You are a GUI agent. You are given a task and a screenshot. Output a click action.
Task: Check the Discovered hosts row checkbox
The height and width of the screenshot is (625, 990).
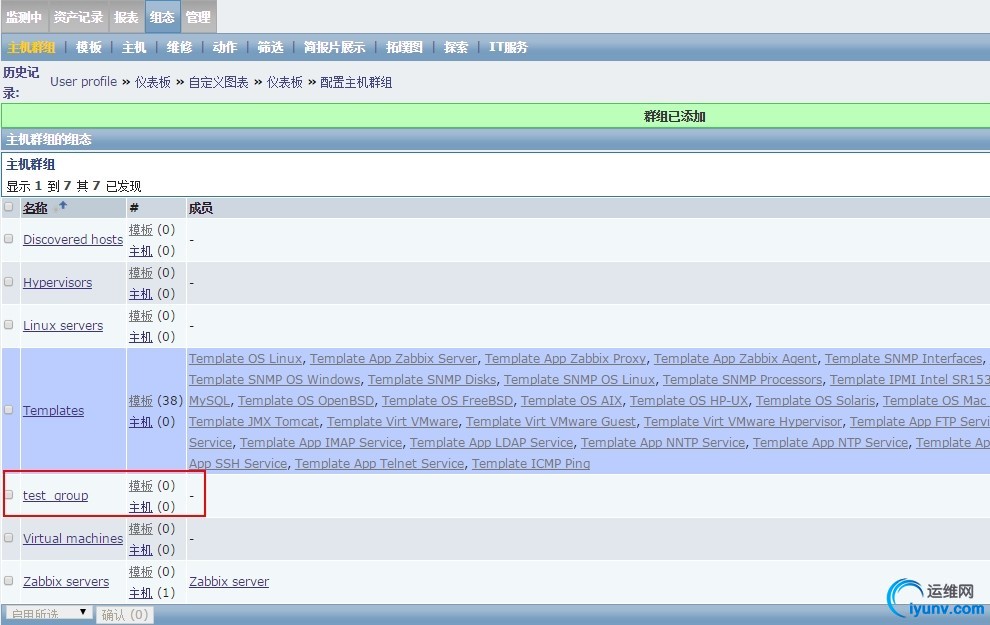coord(9,239)
